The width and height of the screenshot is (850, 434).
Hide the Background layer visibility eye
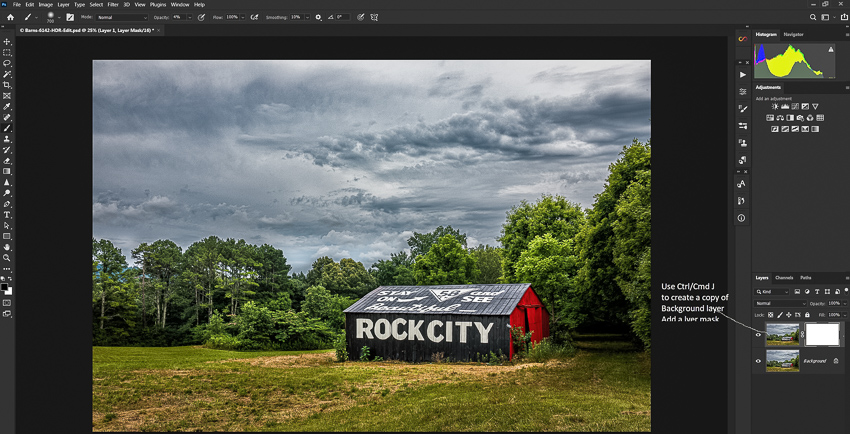coord(758,361)
